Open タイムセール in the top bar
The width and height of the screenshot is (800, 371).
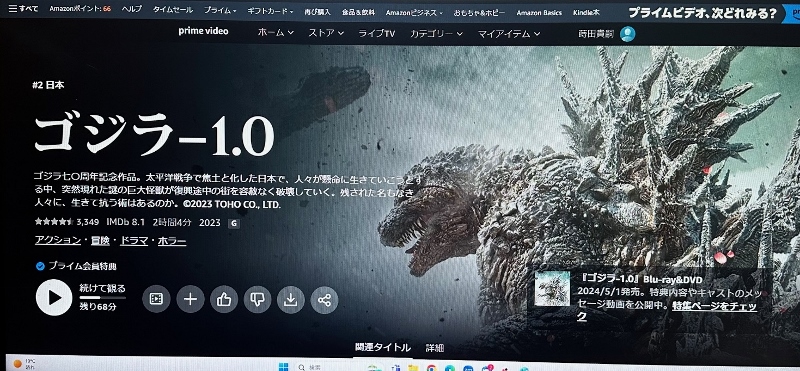[x=173, y=10]
